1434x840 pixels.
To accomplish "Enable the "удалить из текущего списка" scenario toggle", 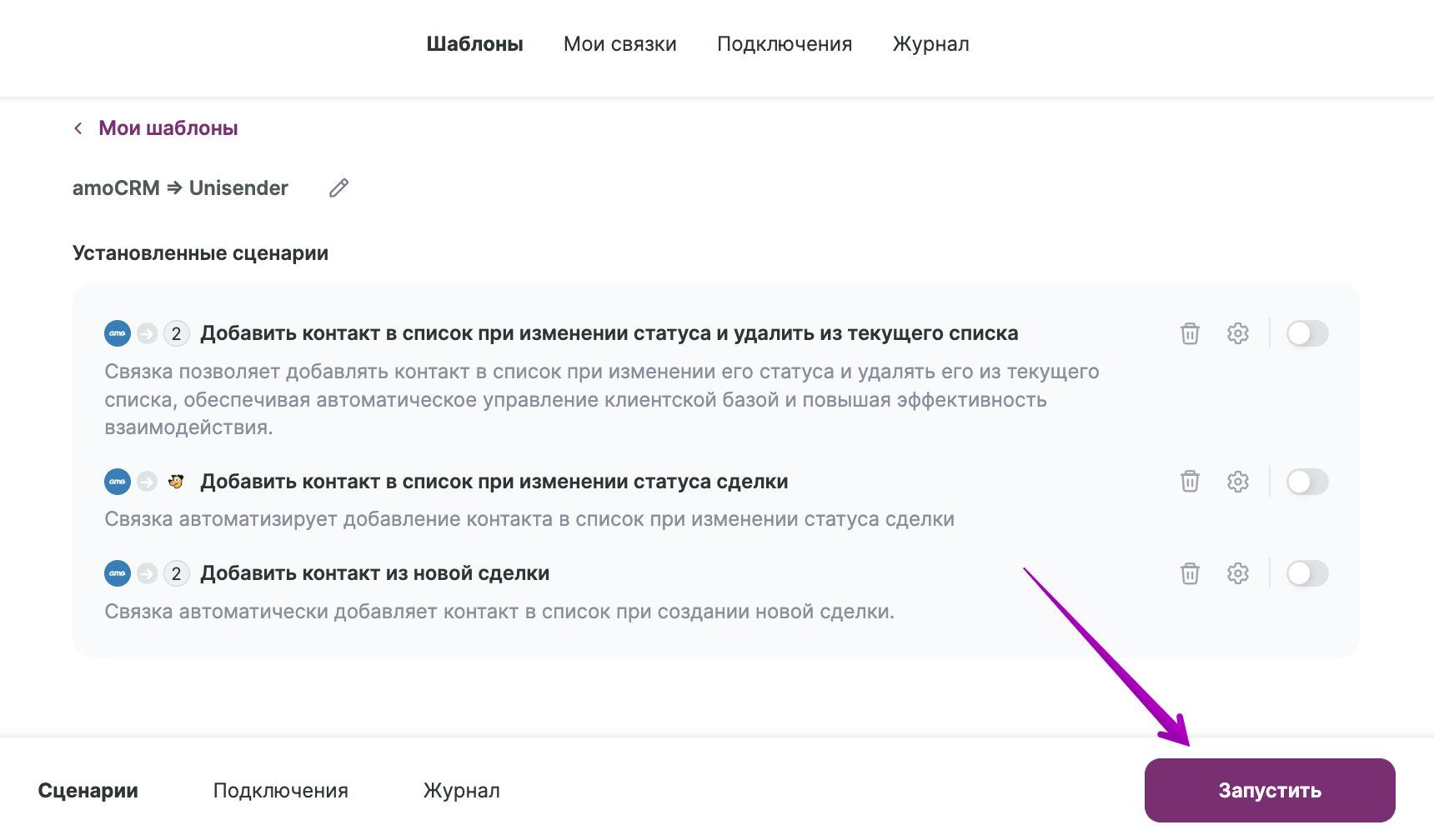I will tap(1307, 333).
